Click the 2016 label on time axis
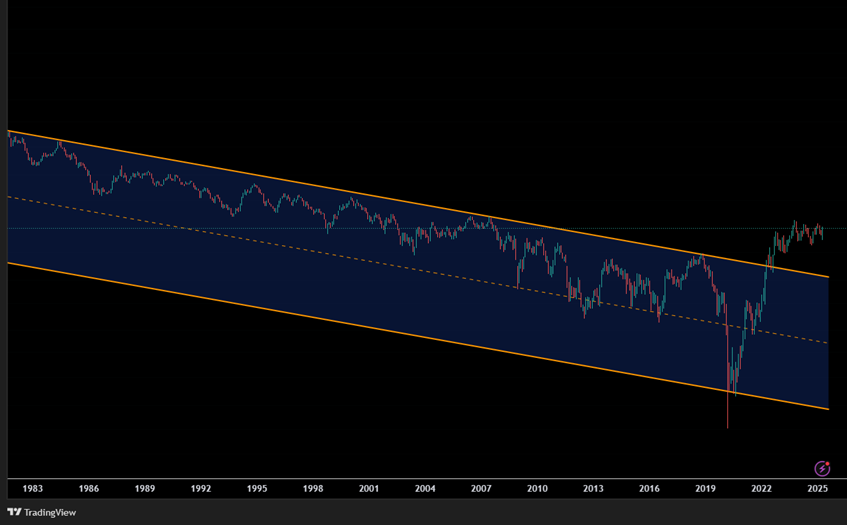 coord(649,488)
